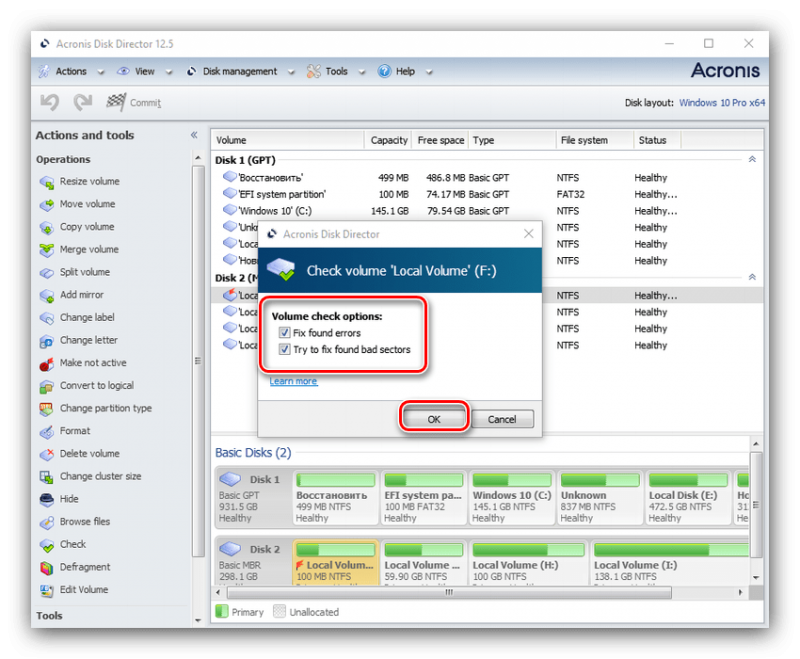
Task: Click the Local Volume (H:) usage bar
Action: [x=528, y=550]
